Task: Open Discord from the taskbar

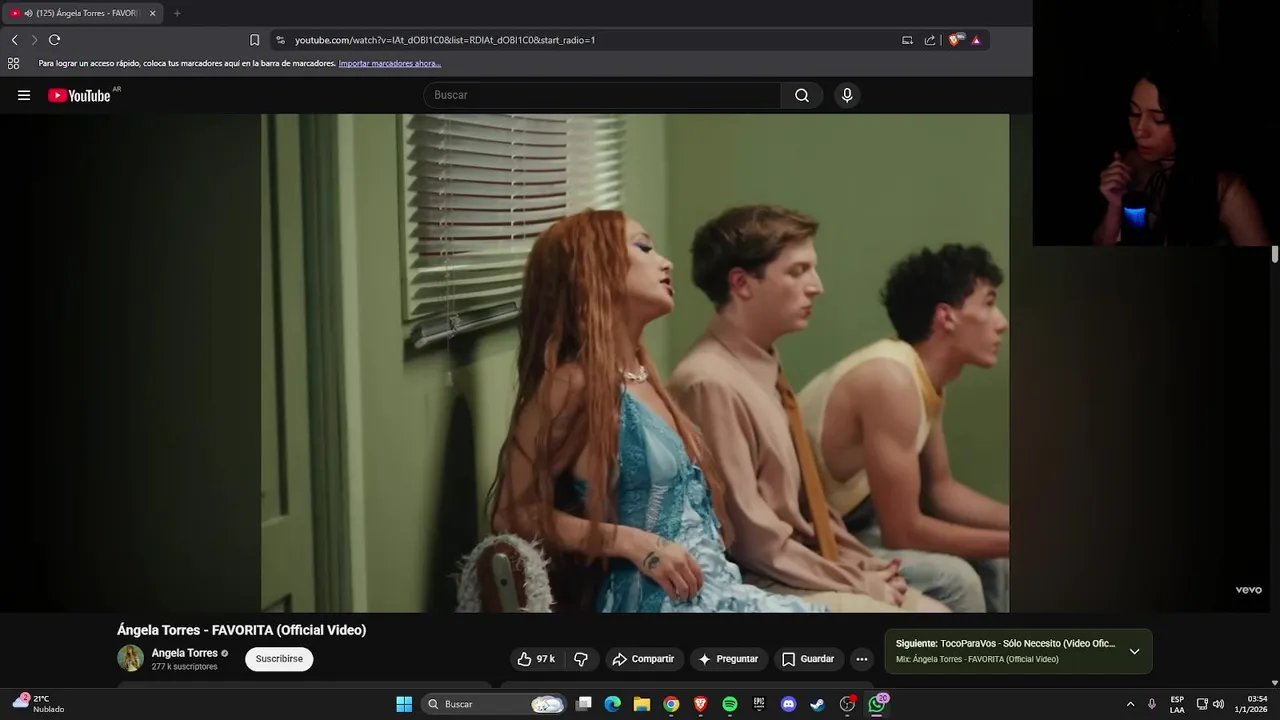Action: pyautogui.click(x=788, y=704)
